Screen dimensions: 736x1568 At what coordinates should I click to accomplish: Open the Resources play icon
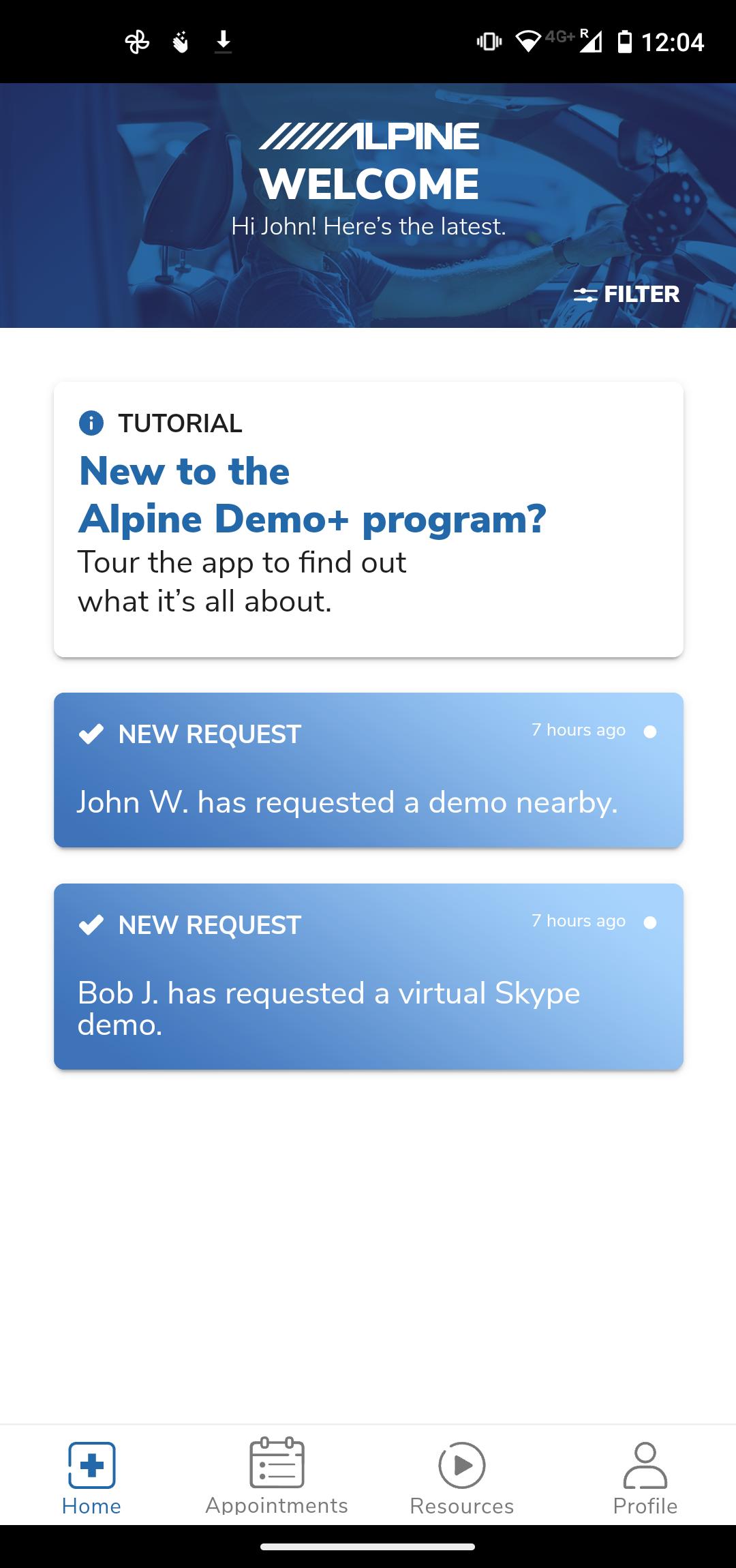(461, 1464)
